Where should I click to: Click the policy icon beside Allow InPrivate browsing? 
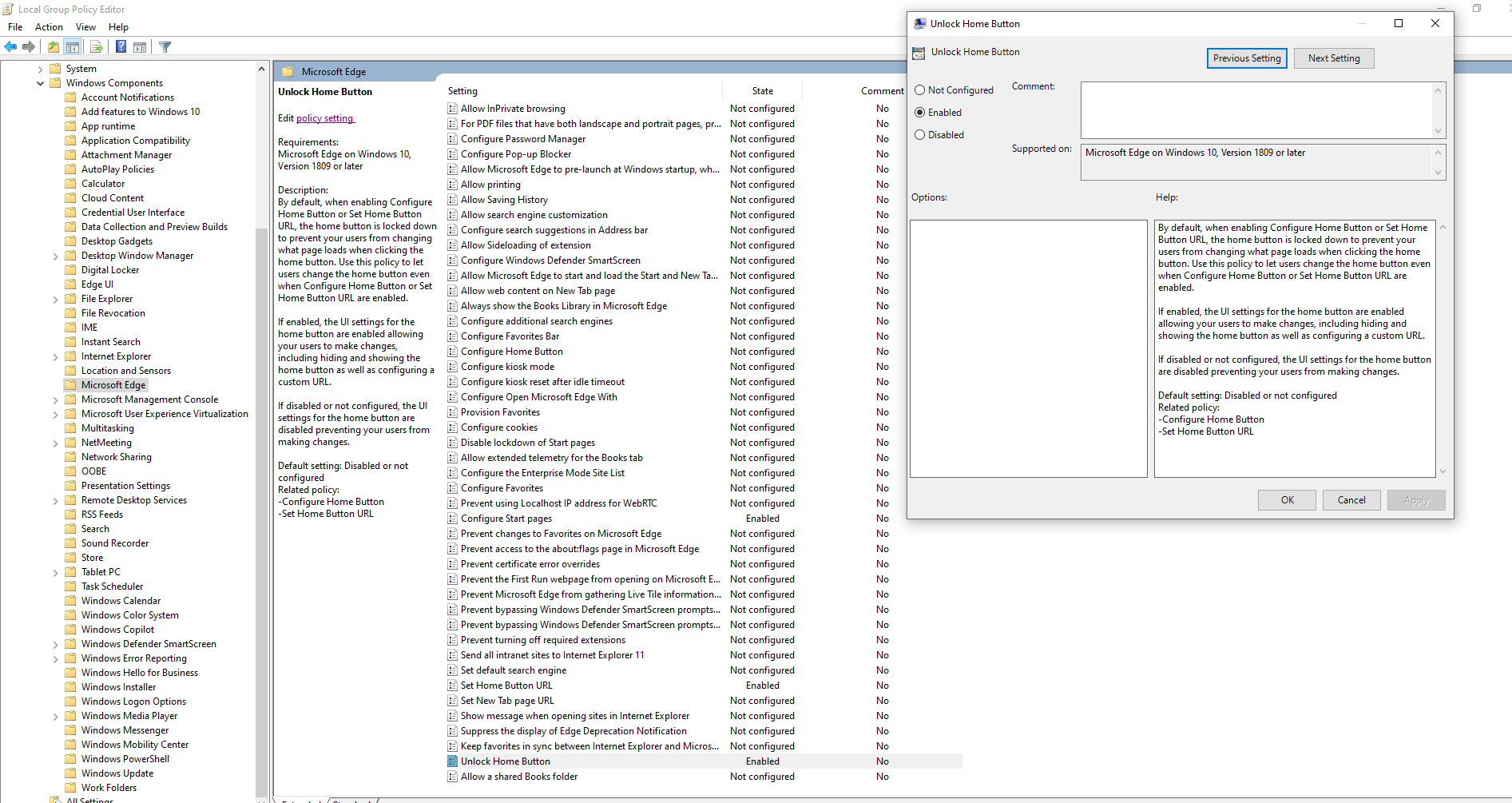[453, 109]
